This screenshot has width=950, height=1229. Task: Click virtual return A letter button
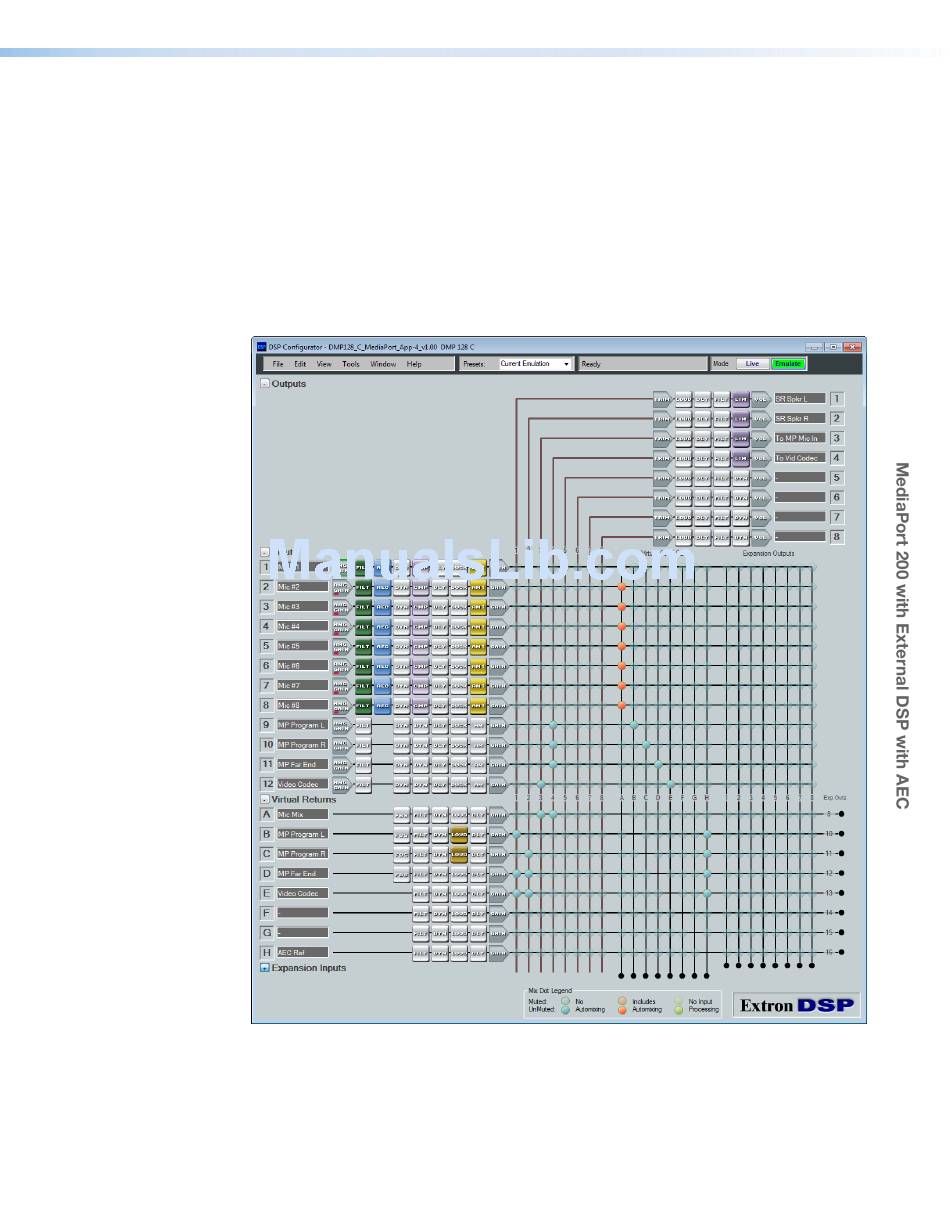pyautogui.click(x=267, y=815)
